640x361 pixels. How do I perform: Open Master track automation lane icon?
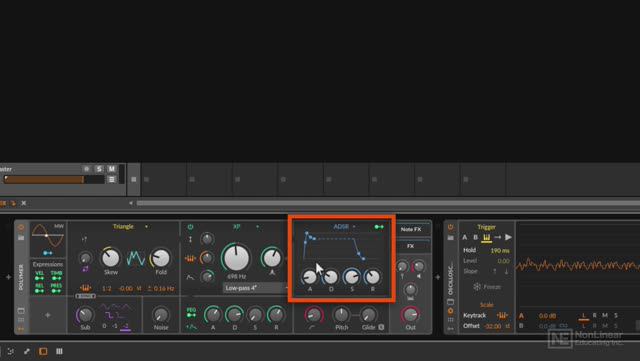(x=111, y=179)
